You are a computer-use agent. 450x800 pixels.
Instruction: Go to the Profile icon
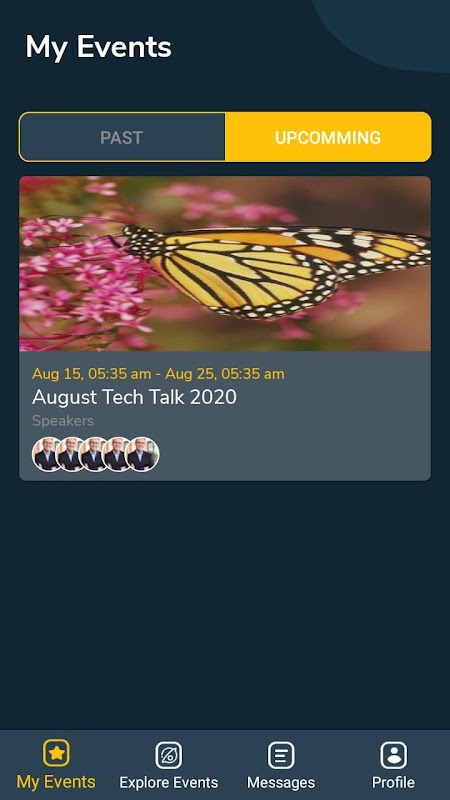tap(393, 755)
